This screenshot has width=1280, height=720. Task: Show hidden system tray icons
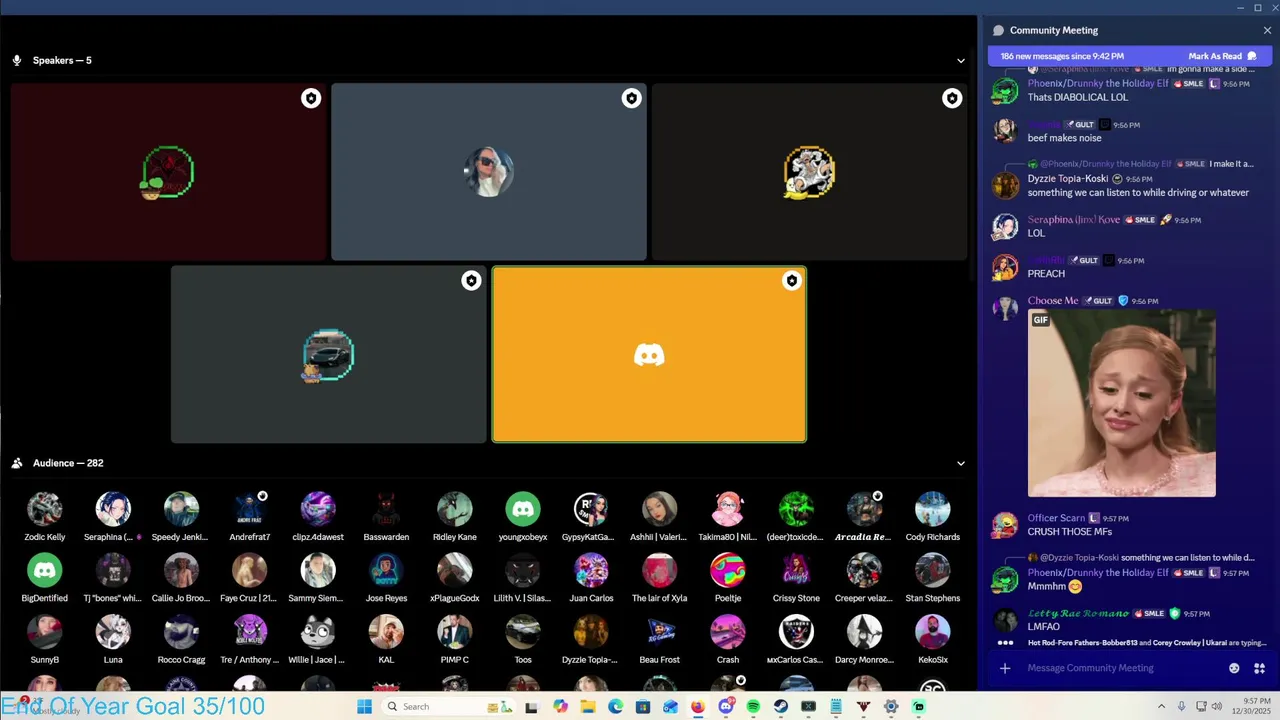pos(1161,706)
